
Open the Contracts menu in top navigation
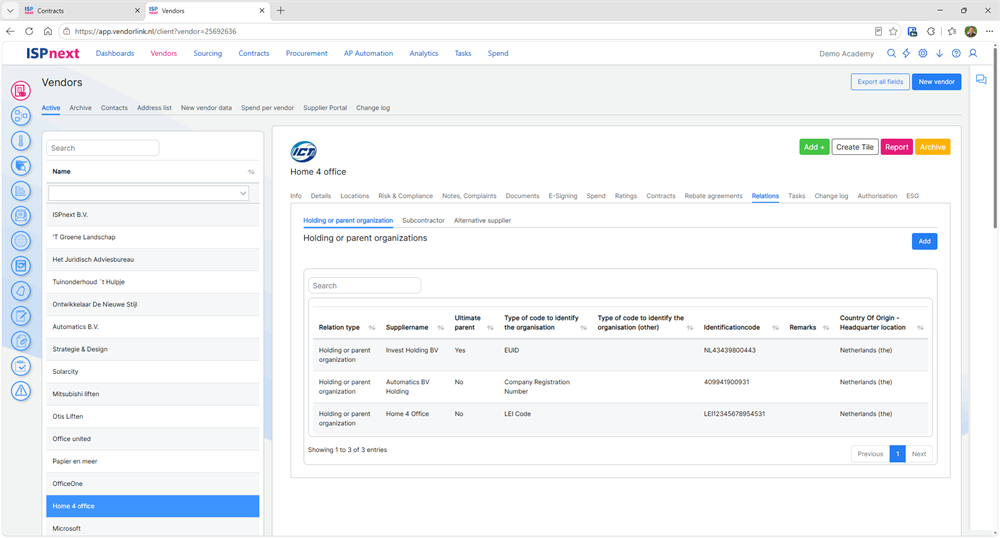click(254, 54)
